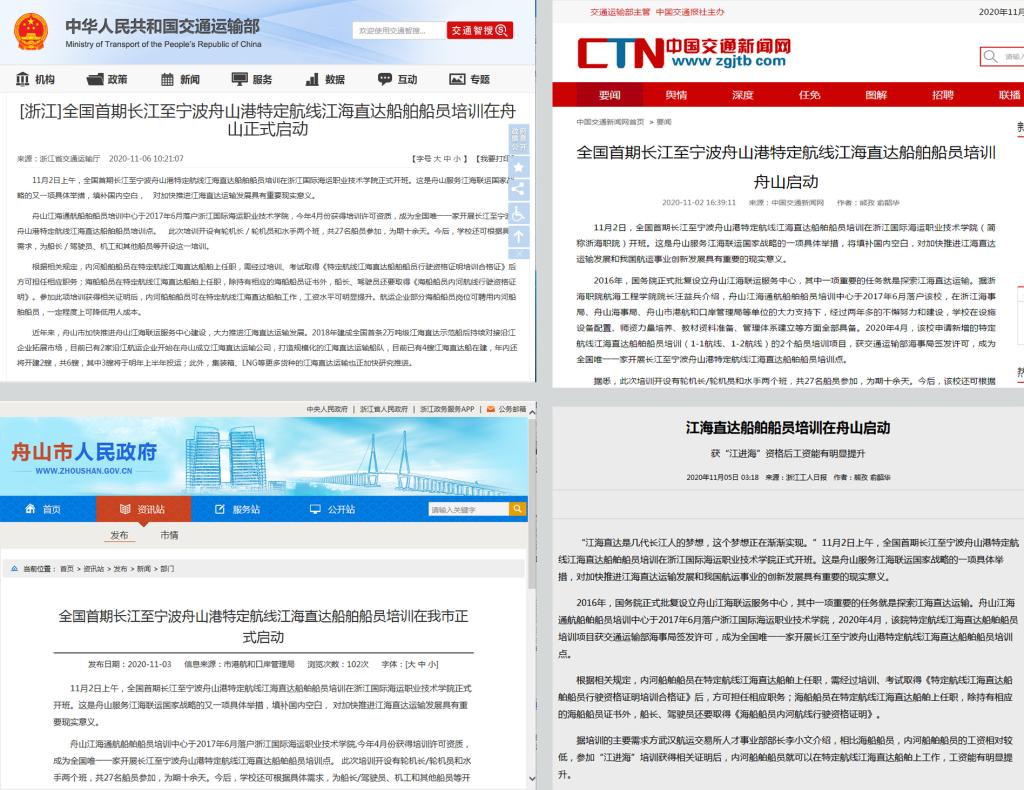Screen dimensions: 1024x790
Task: Click the 市情 sub-tab under 资讯站
Action: (169, 535)
